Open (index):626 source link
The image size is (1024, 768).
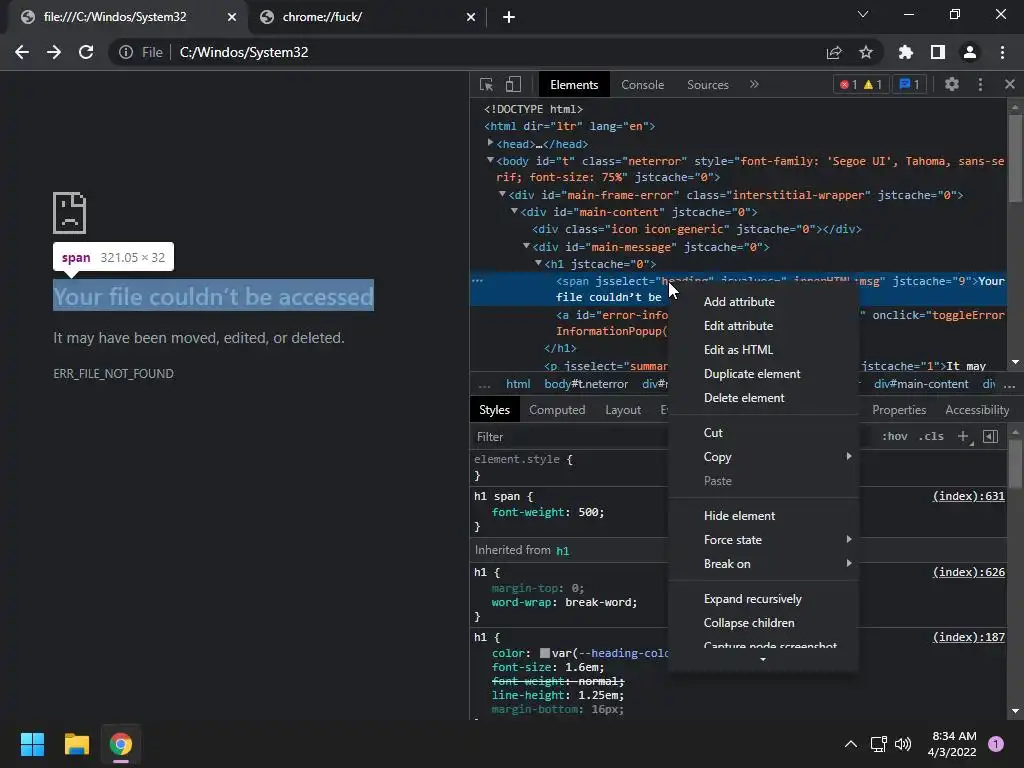pyautogui.click(x=968, y=572)
